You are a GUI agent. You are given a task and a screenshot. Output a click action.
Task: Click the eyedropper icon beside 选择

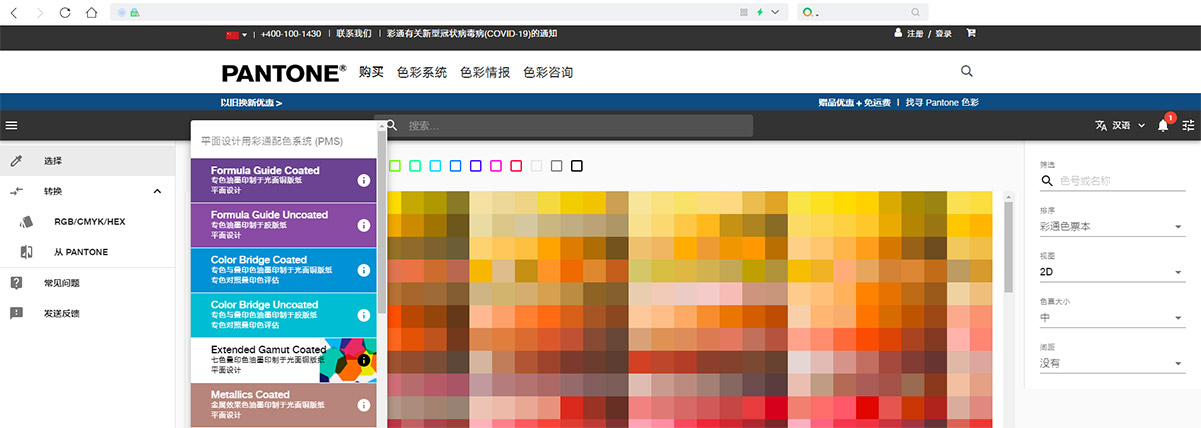pos(15,160)
